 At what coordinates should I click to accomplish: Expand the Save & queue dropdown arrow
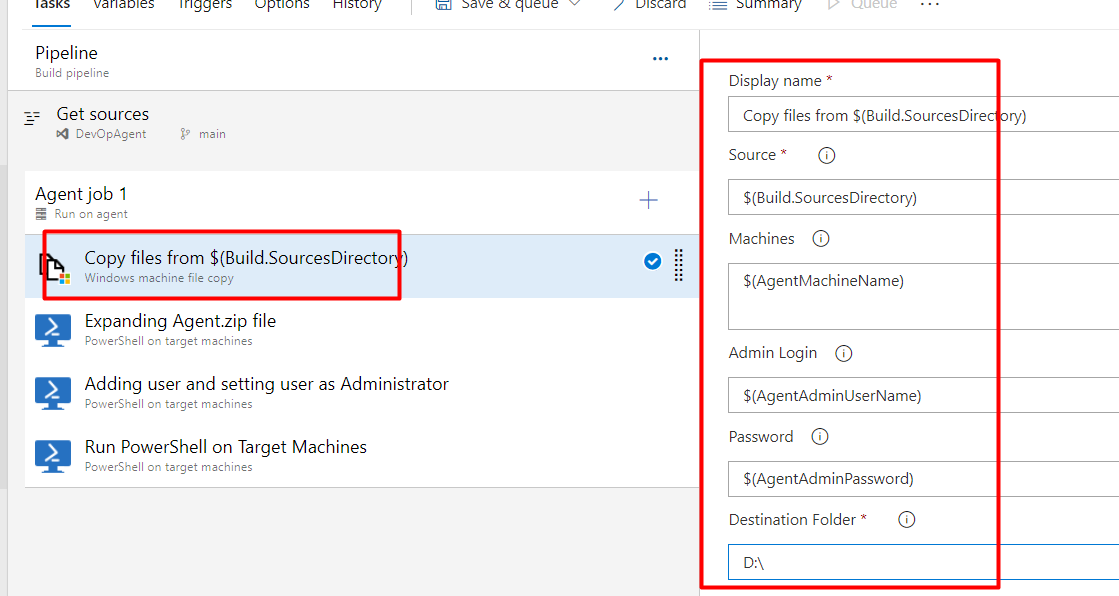(x=574, y=4)
